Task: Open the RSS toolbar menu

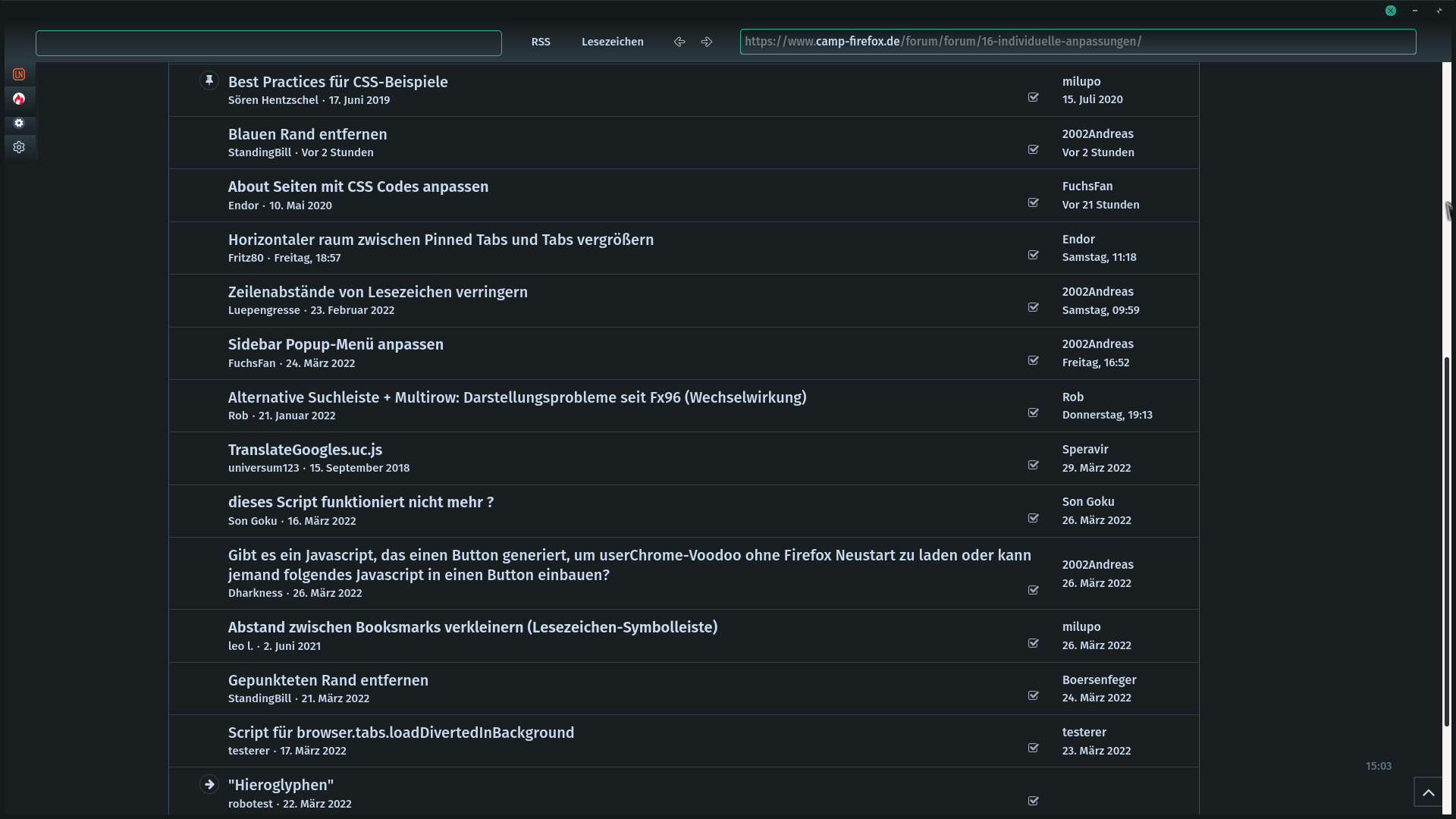Action: 541,42
